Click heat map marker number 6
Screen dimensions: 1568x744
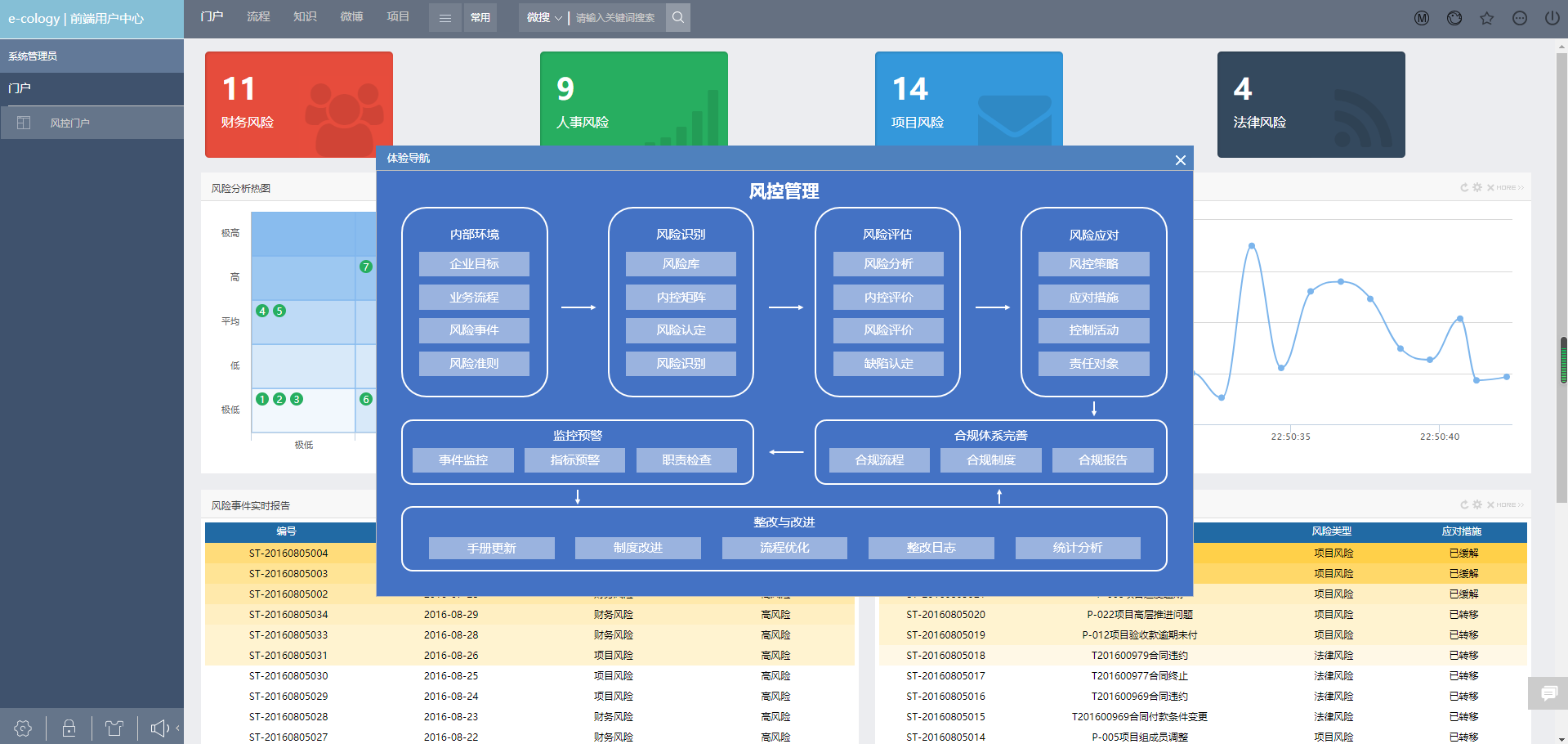365,399
